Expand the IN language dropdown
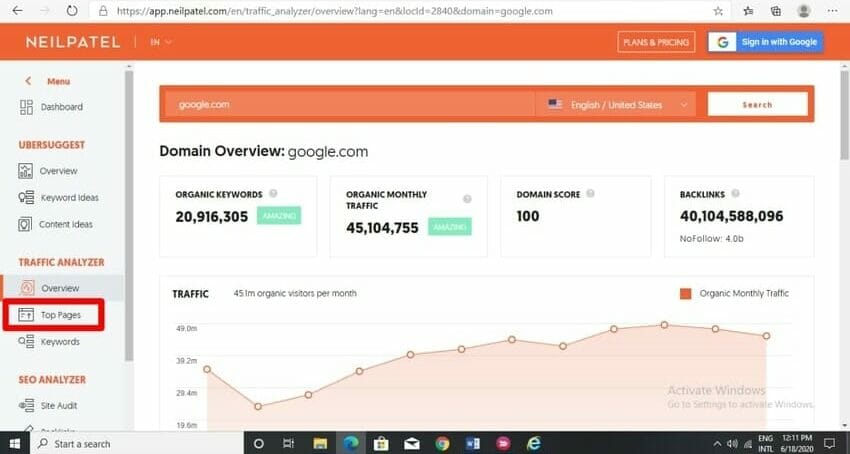Screen dimensions: 850x454 tap(161, 42)
